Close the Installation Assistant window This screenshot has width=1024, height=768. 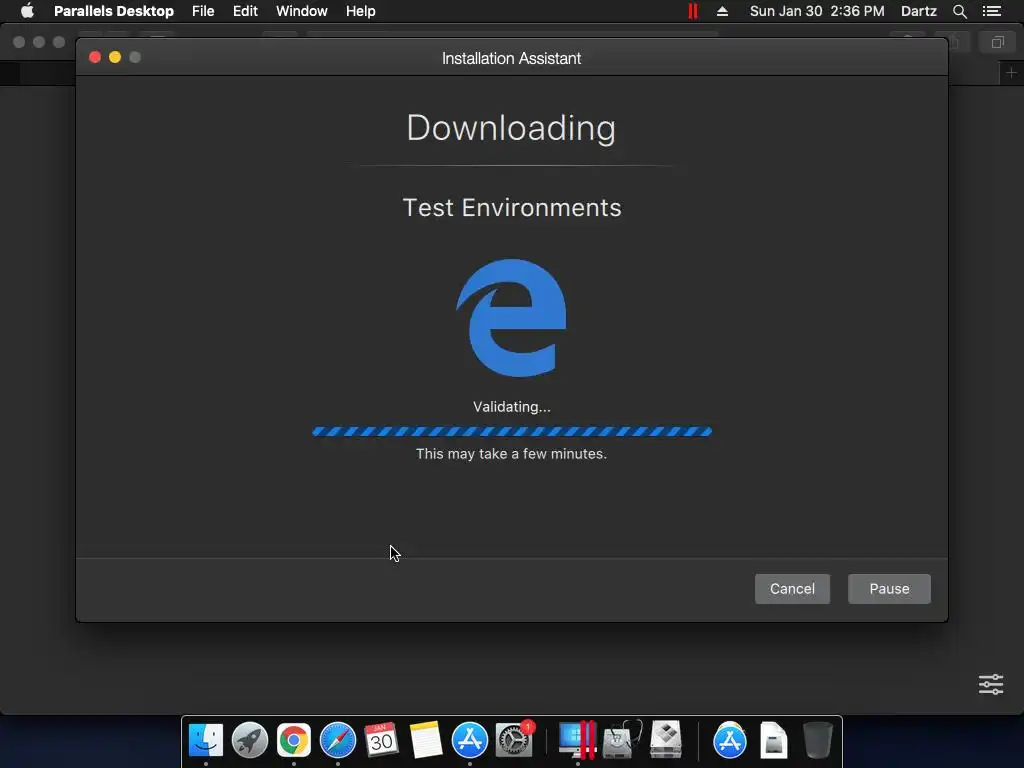[x=95, y=57]
